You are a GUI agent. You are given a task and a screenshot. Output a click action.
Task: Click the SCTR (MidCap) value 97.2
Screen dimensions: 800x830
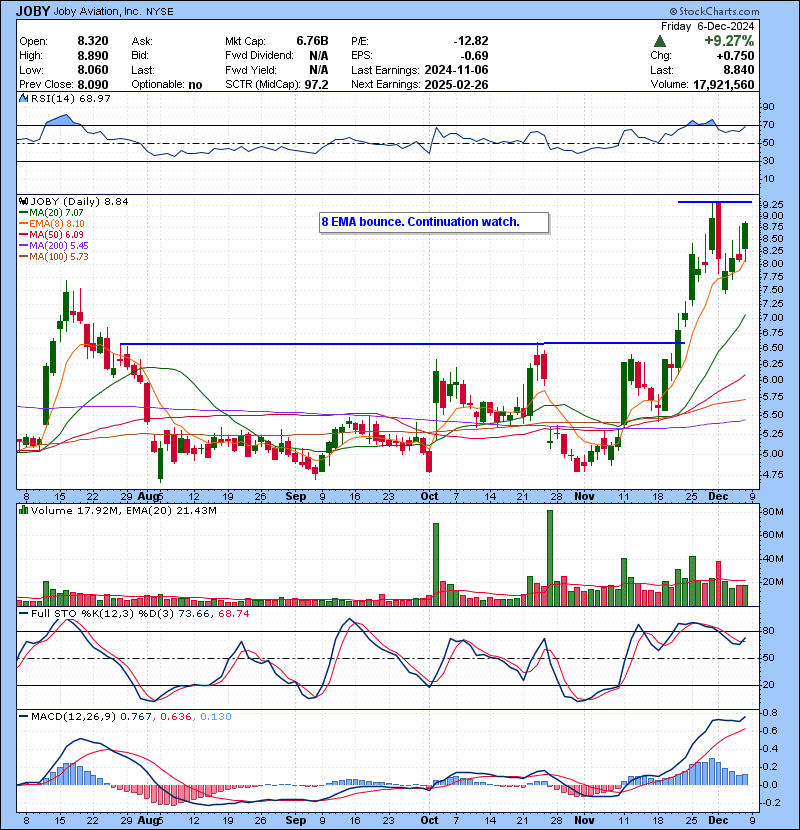click(317, 85)
